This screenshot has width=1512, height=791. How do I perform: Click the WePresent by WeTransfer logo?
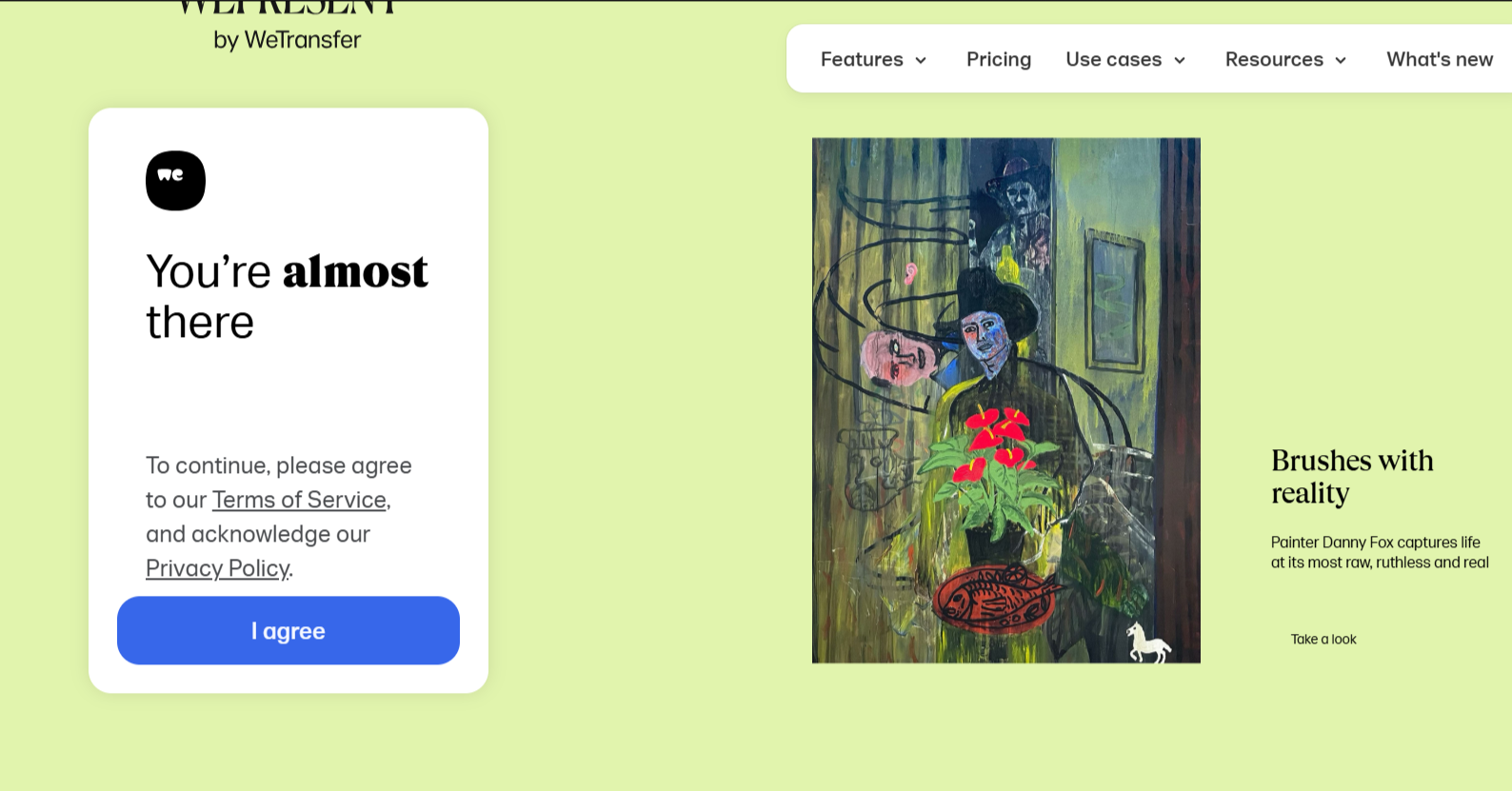pos(287,26)
